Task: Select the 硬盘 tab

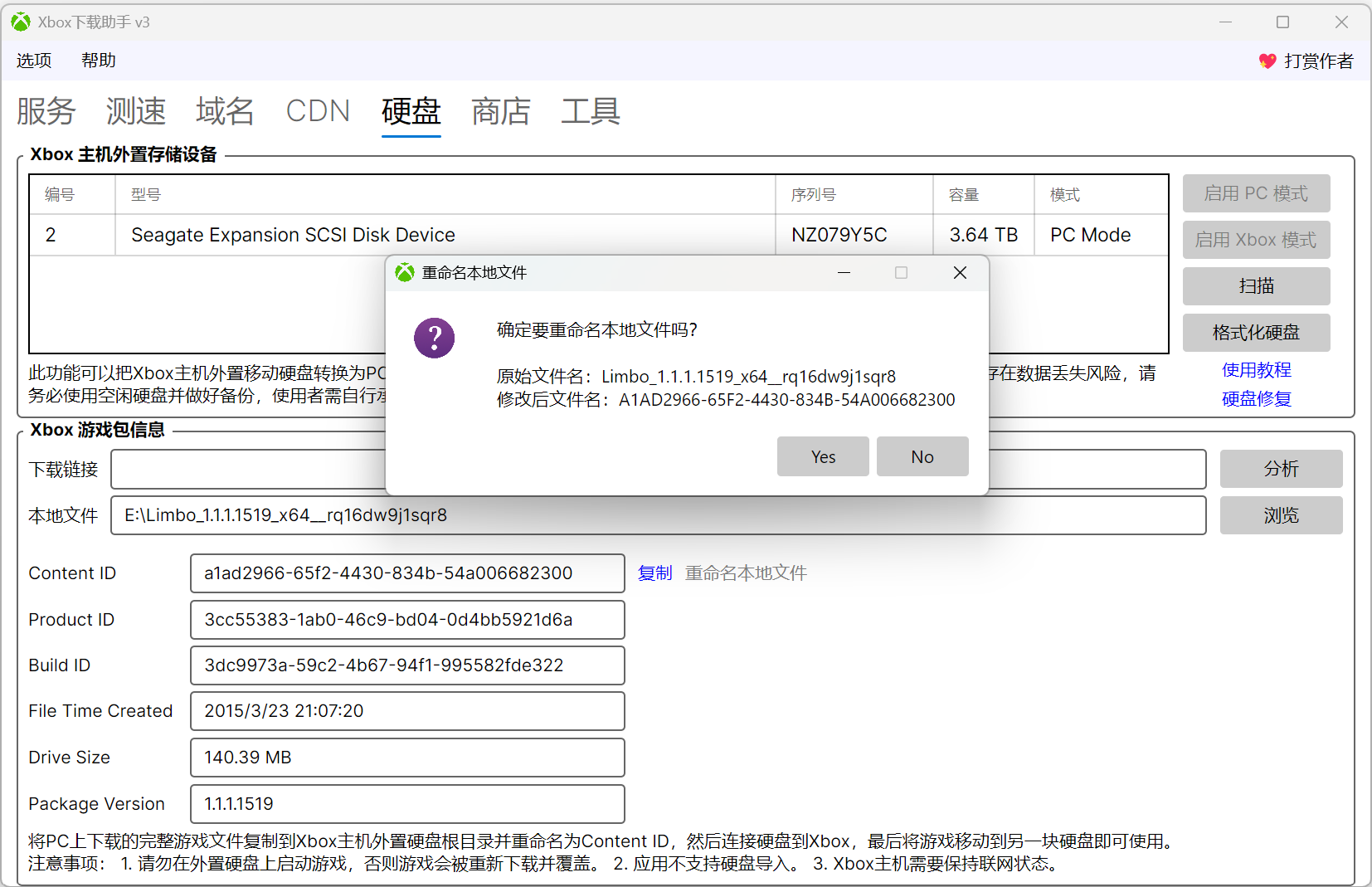Action: point(411,111)
